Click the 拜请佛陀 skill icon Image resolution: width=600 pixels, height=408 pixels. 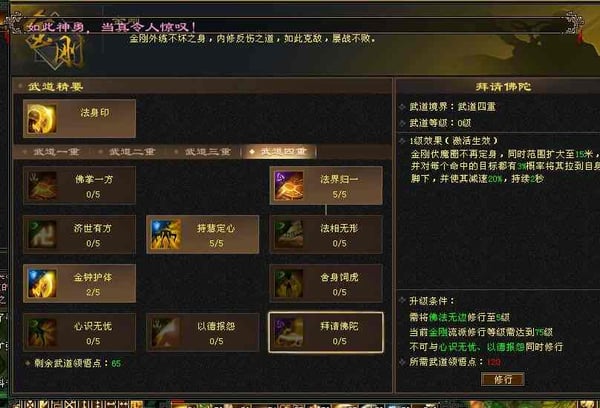coord(289,332)
